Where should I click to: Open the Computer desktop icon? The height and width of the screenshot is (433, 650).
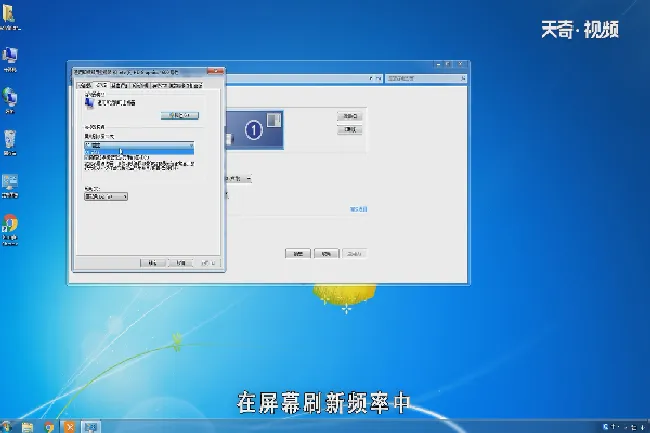[10, 59]
